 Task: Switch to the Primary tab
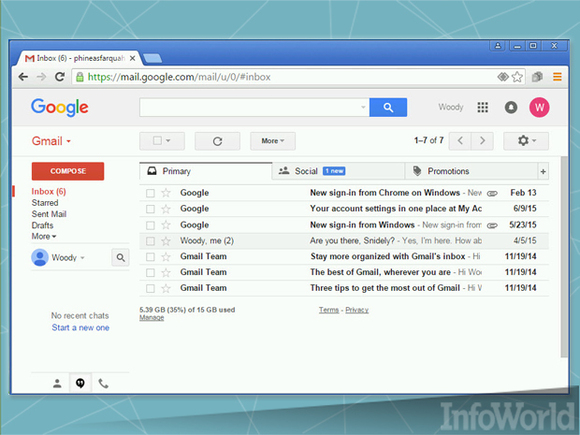pos(206,171)
